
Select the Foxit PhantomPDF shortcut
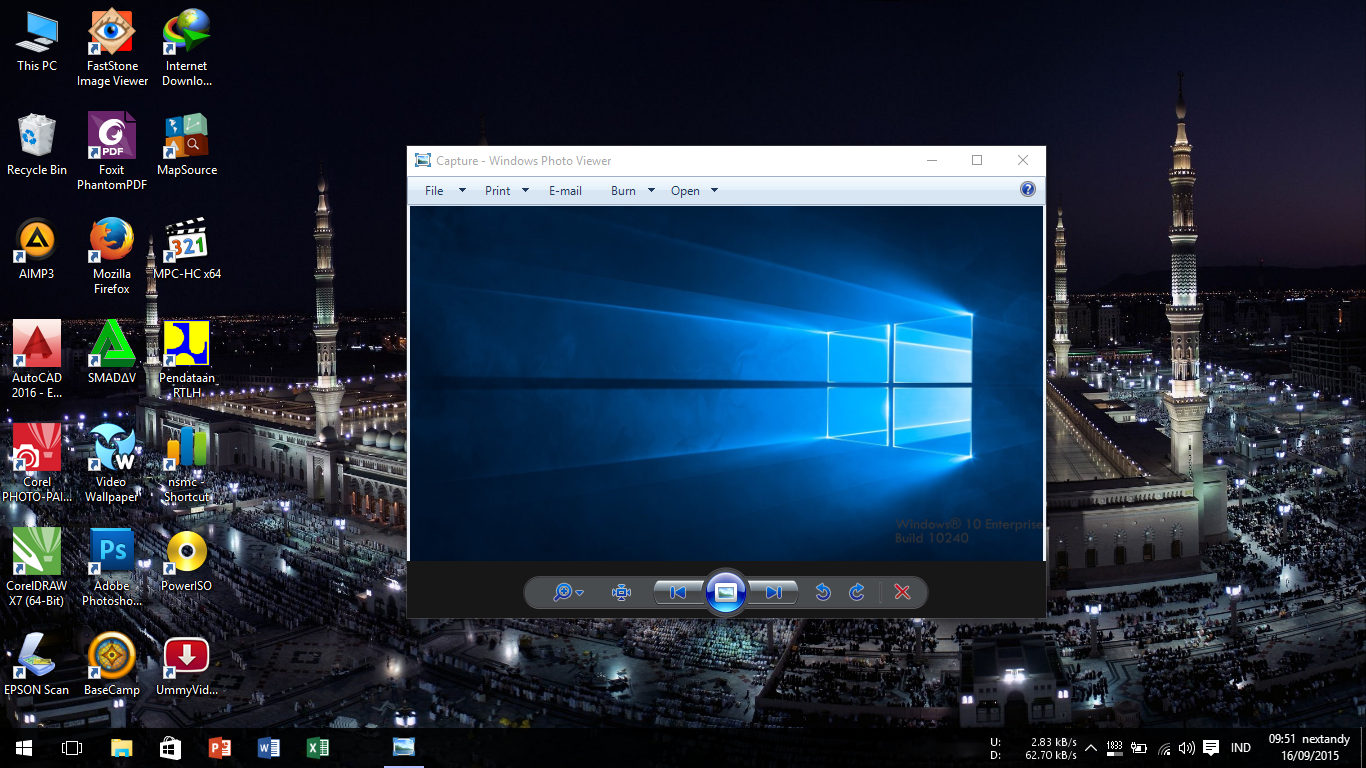tap(112, 152)
